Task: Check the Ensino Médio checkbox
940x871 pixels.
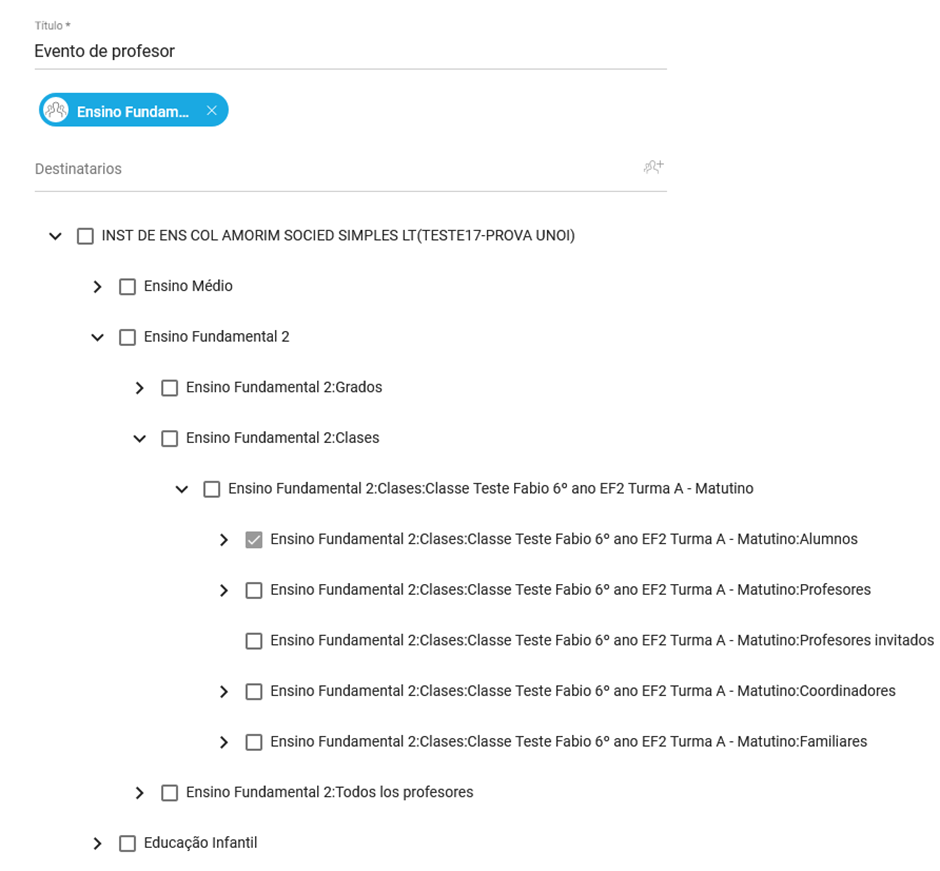Action: (x=127, y=287)
